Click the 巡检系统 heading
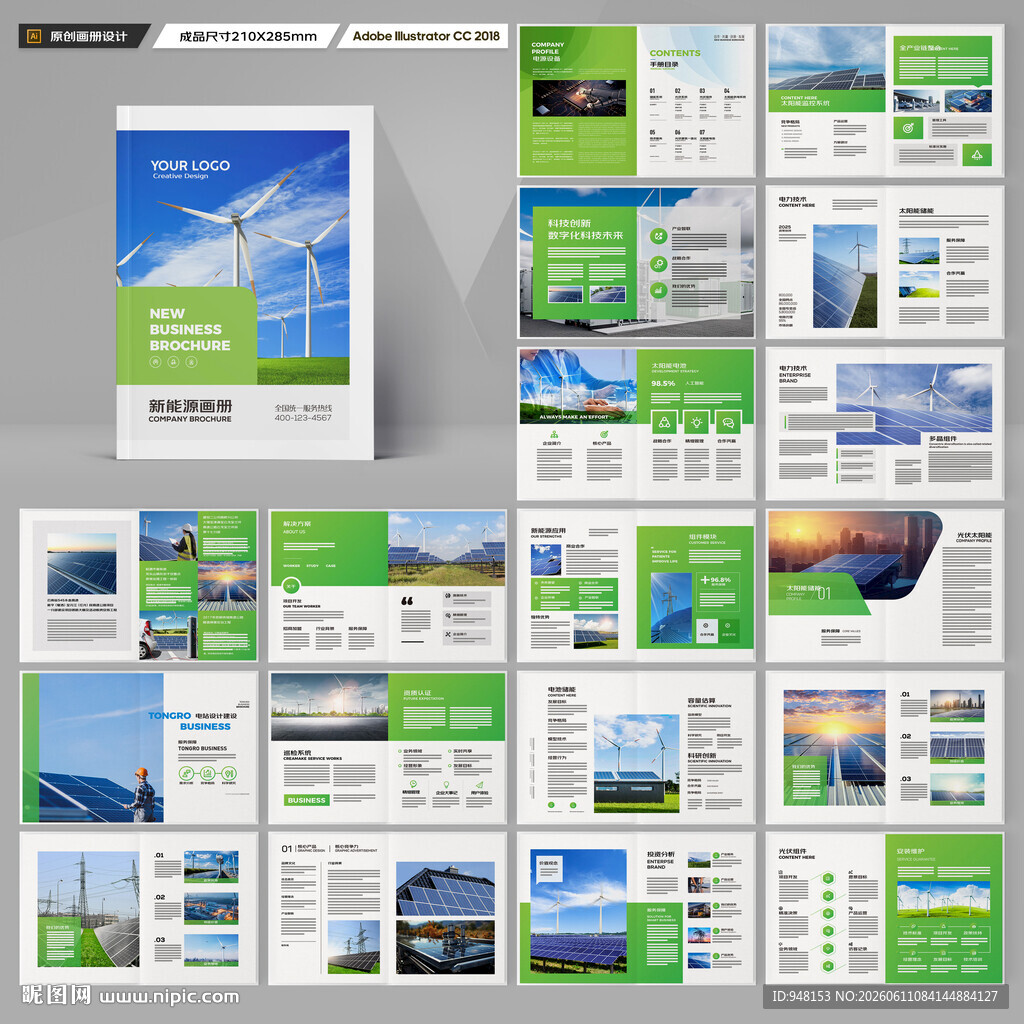 [x=297, y=753]
